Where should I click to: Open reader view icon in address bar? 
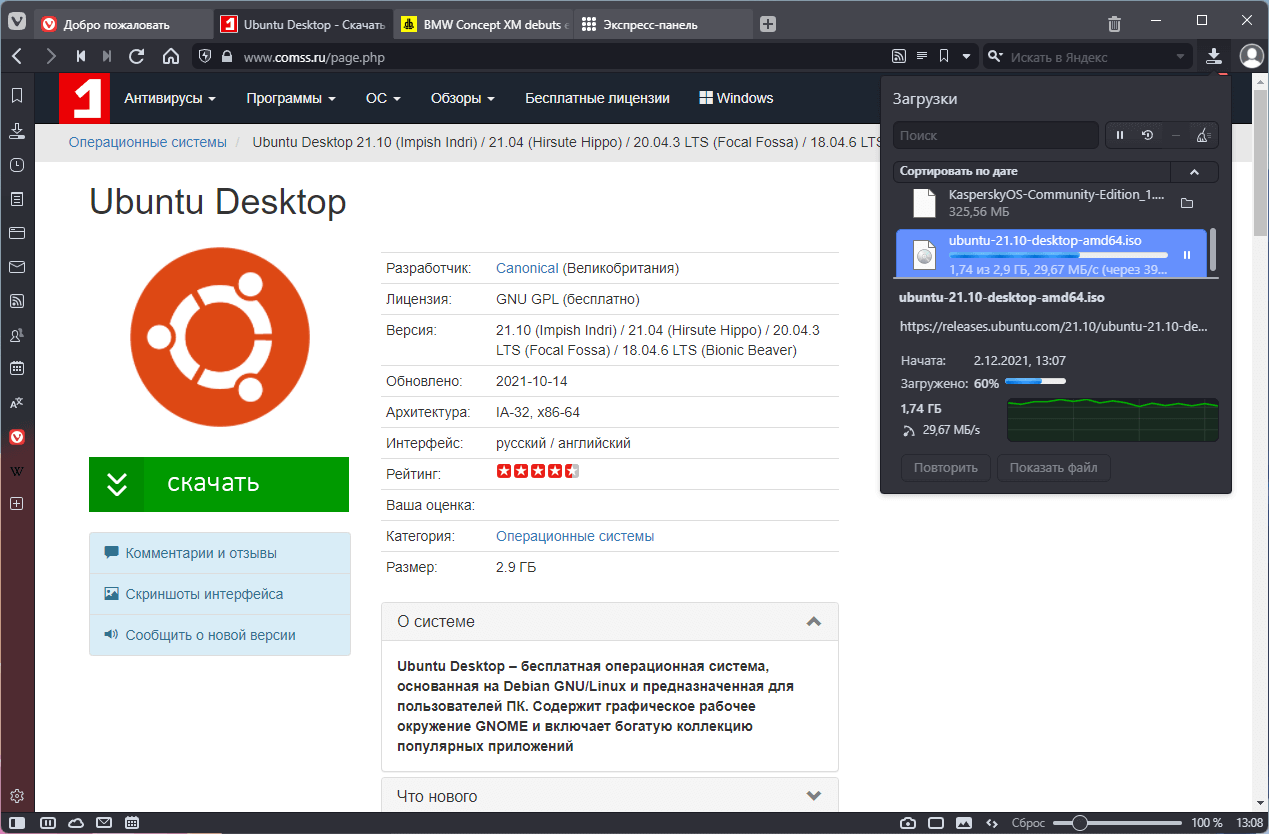(x=922, y=57)
